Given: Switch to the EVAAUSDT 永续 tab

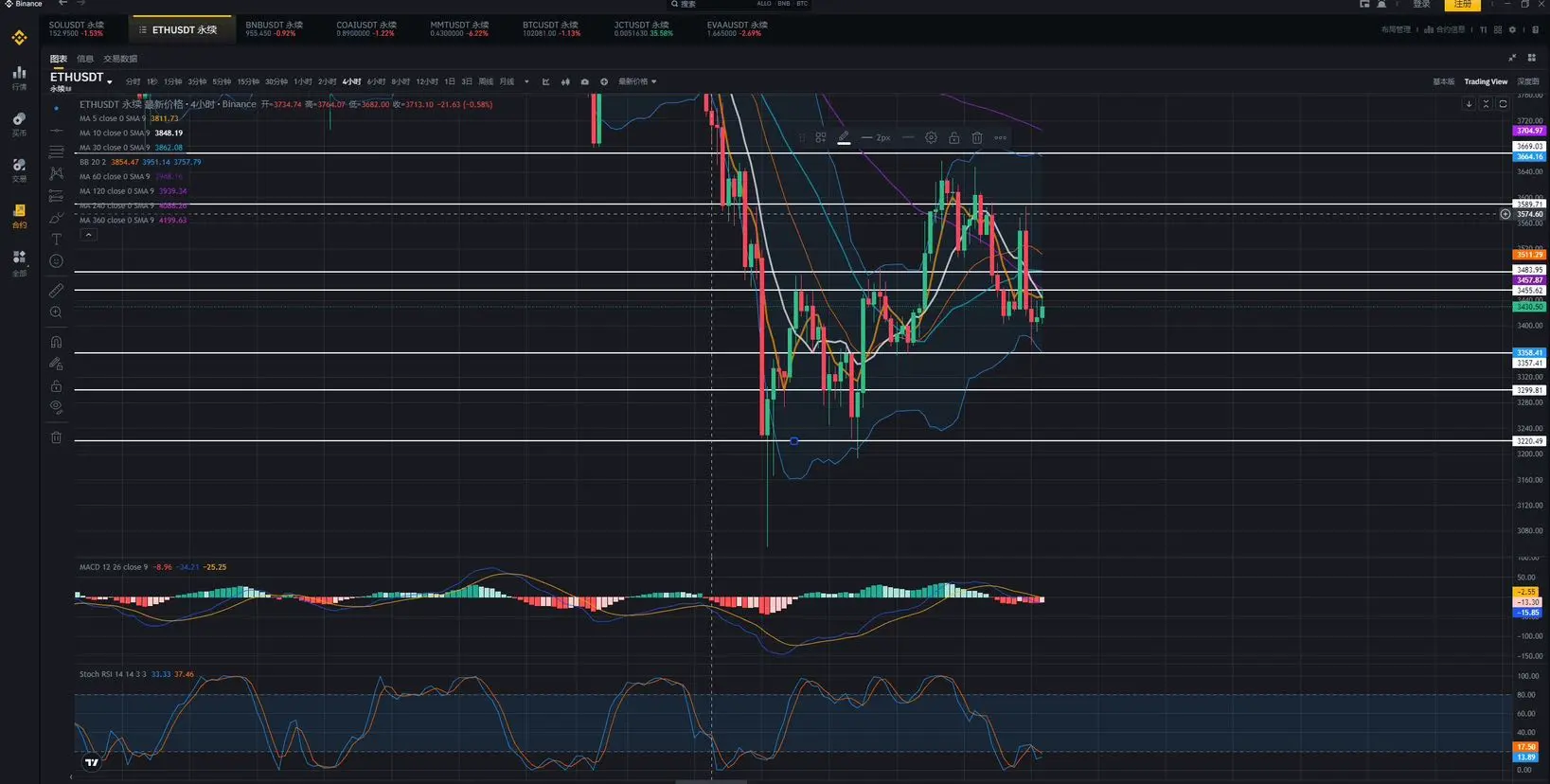Looking at the screenshot, I should 738,29.
